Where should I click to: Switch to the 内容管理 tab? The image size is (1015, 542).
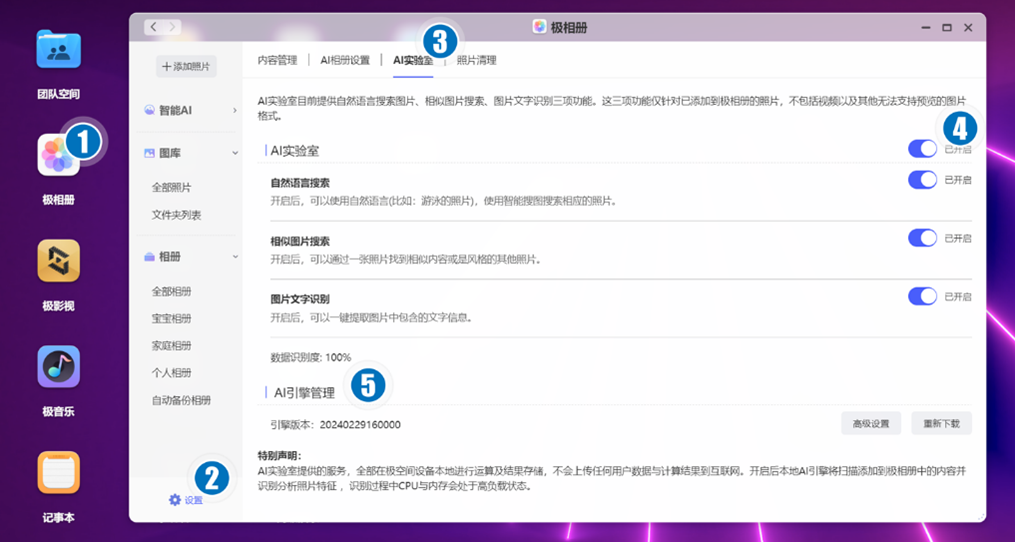(277, 60)
